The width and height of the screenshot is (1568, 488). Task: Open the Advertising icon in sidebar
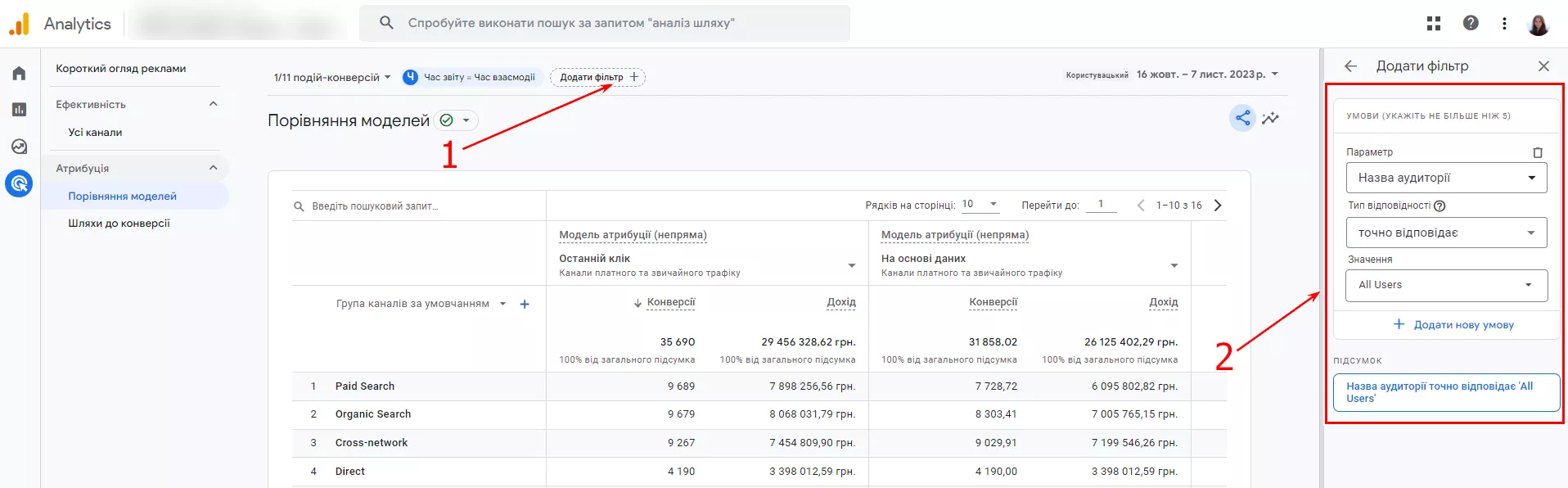19,183
